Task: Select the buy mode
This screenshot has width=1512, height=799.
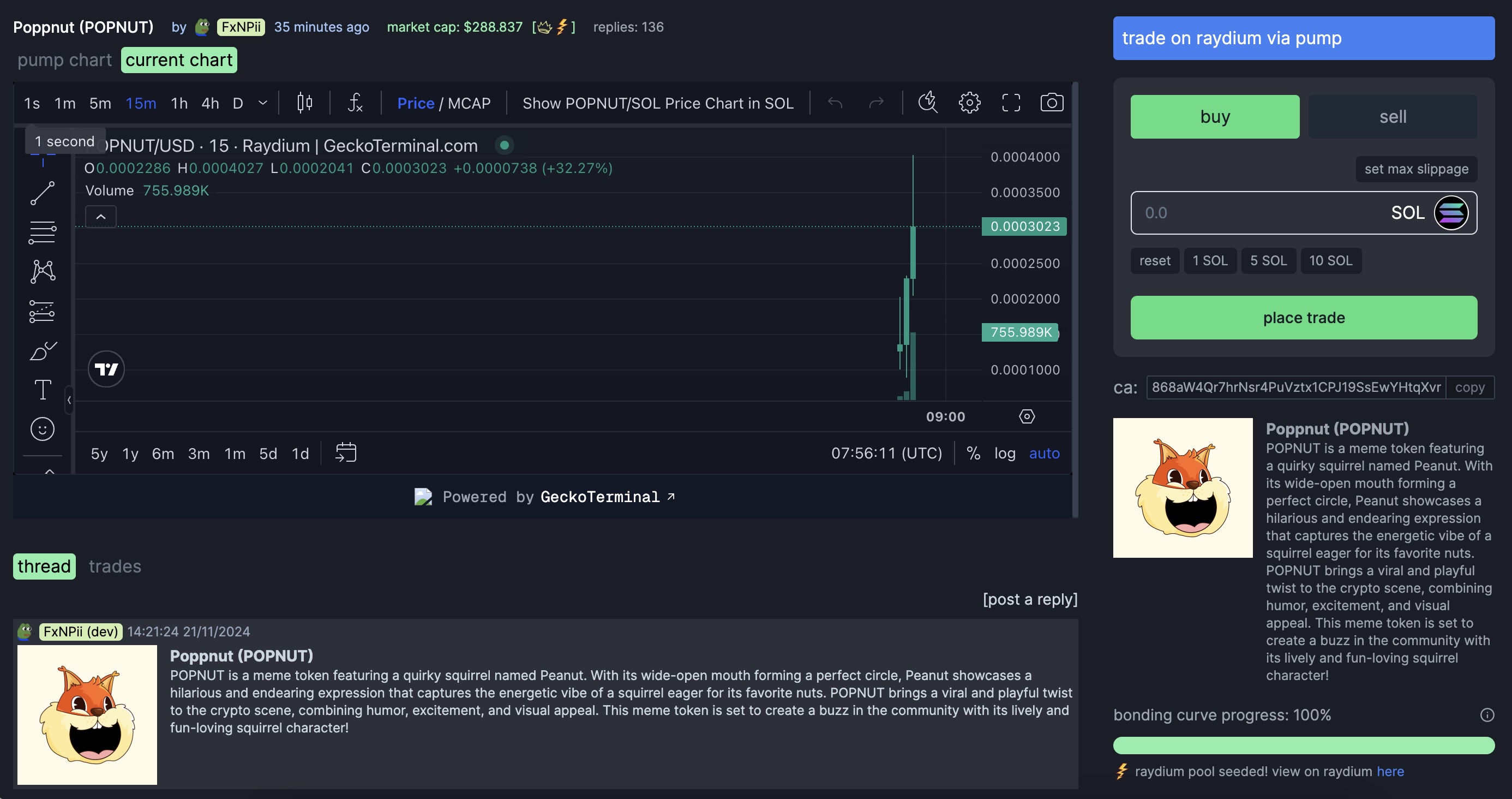Action: pos(1214,117)
